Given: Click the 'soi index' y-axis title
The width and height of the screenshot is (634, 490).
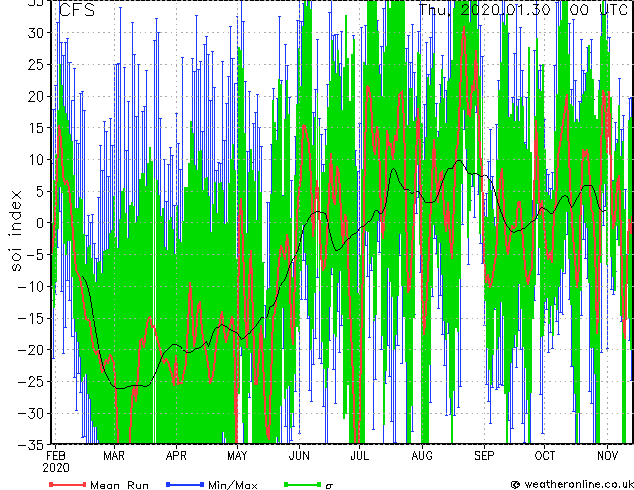Looking at the screenshot, I should (x=16, y=230).
